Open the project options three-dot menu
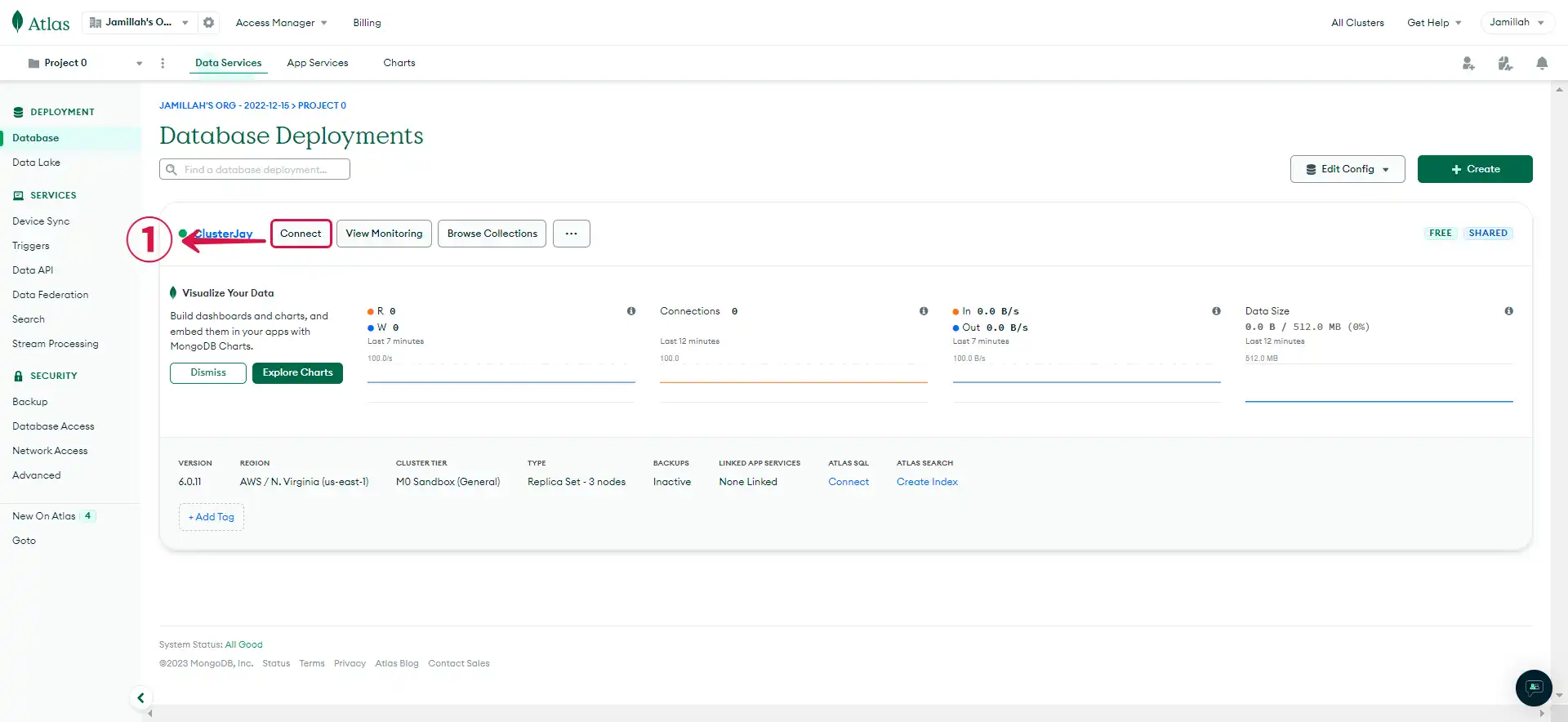The width and height of the screenshot is (1568, 722). point(163,63)
